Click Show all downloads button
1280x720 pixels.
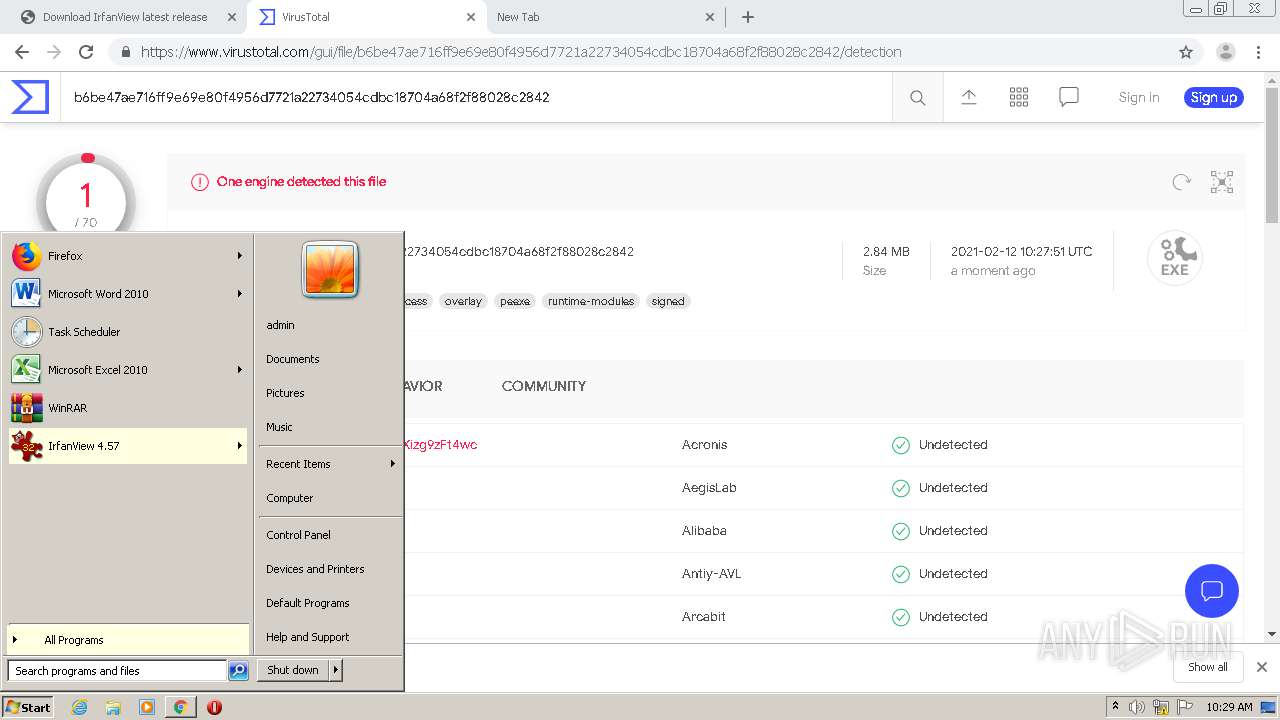(x=1208, y=667)
